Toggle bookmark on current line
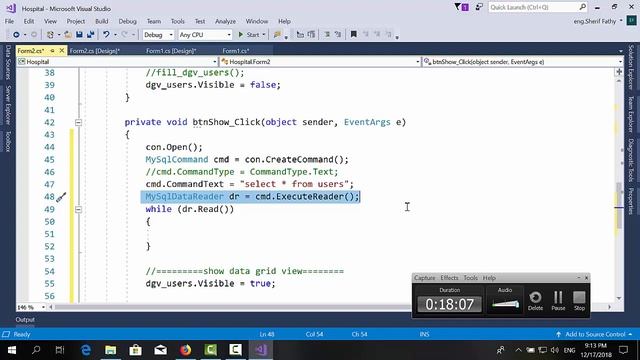Image resolution: width=640 pixels, height=360 pixels. pyautogui.click(x=353, y=35)
